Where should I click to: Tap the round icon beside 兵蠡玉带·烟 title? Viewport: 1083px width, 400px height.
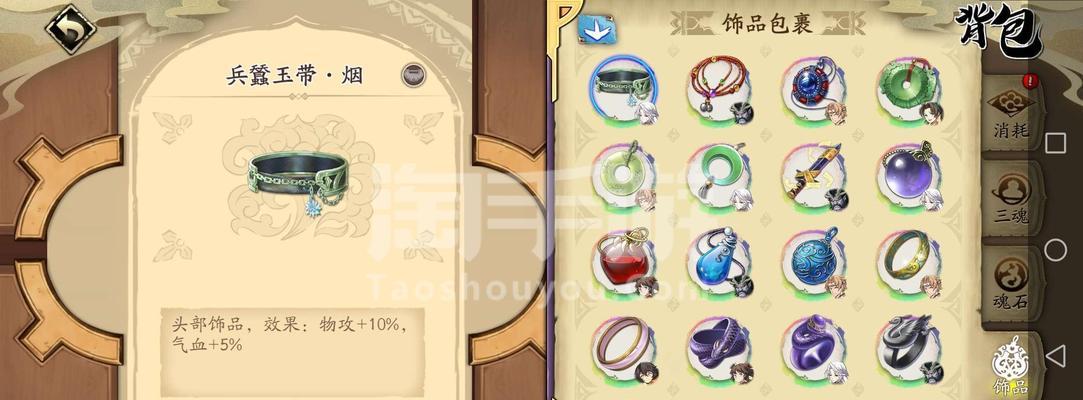coord(413,75)
